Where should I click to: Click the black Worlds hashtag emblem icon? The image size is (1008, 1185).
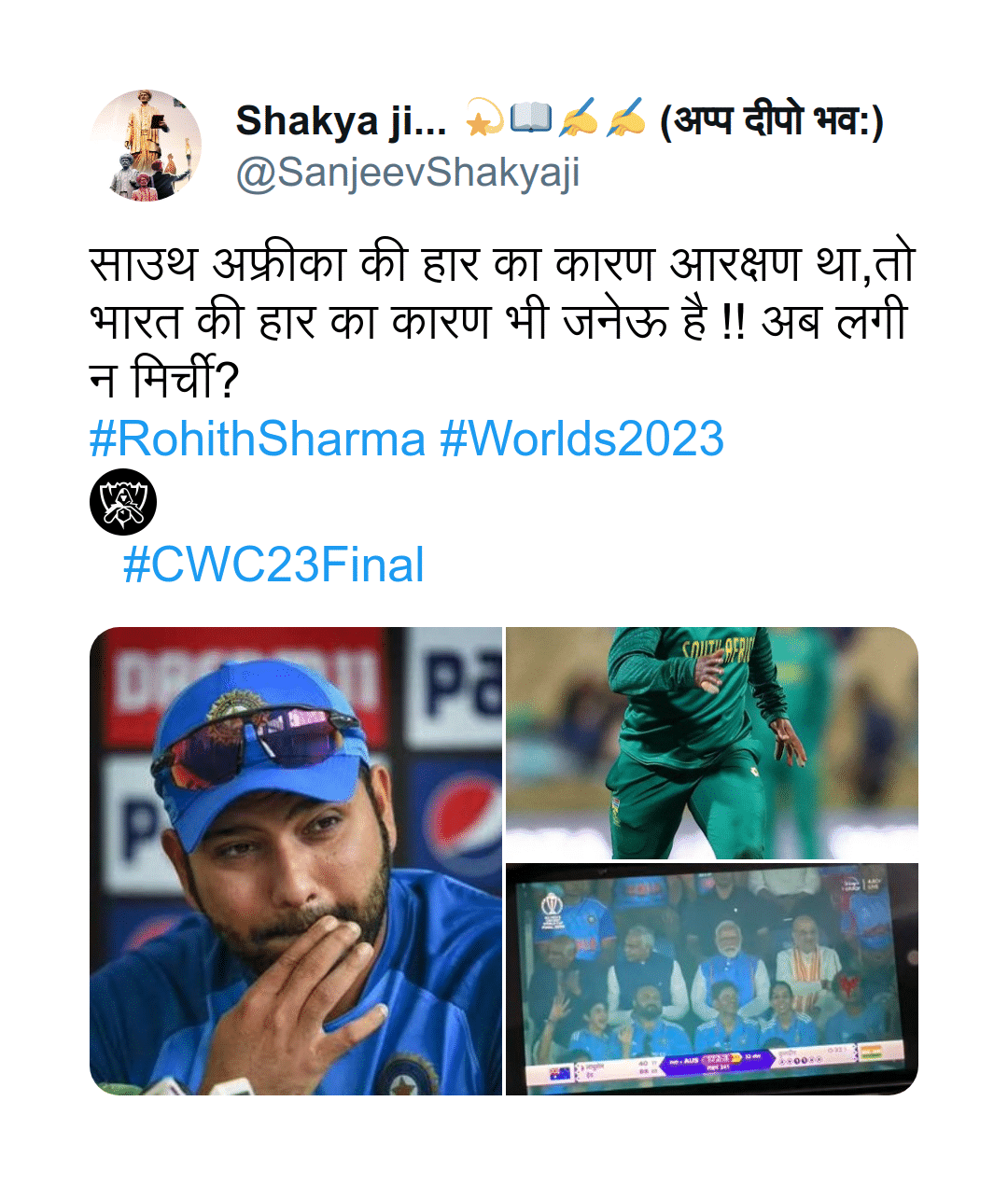(123, 502)
